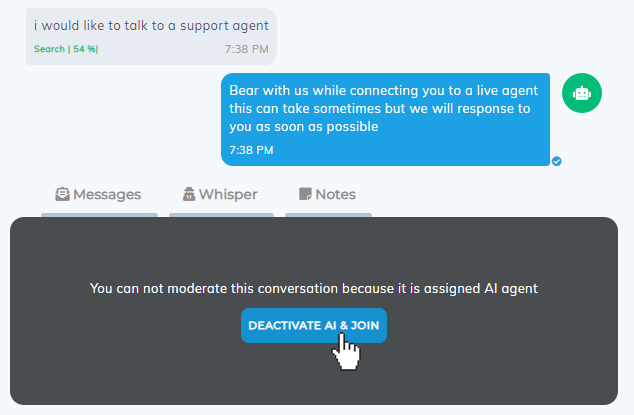The image size is (634, 415).
Task: Click the gray underline bar below Whisper
Action: click(221, 215)
